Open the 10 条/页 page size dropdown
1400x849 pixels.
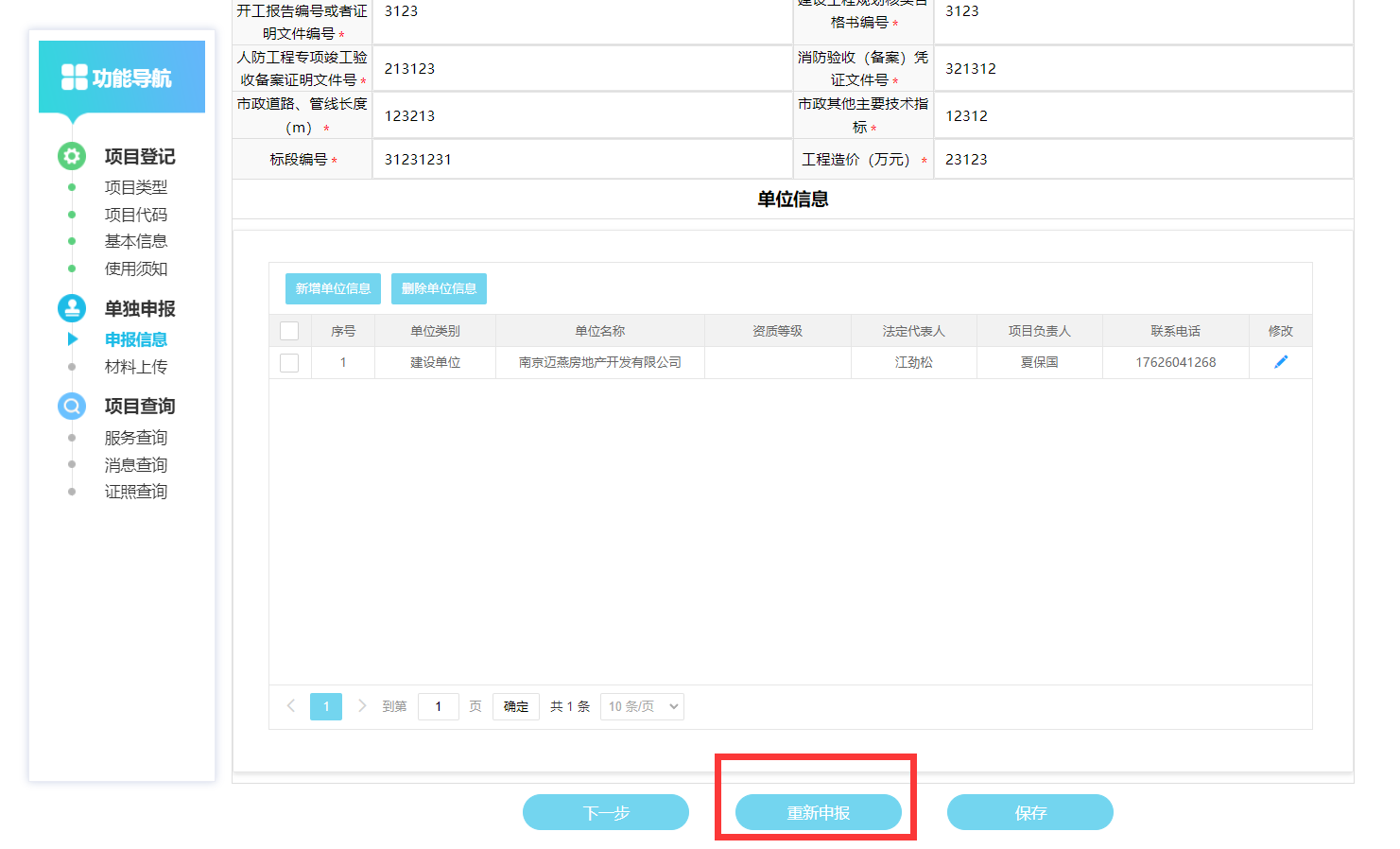pyautogui.click(x=642, y=706)
